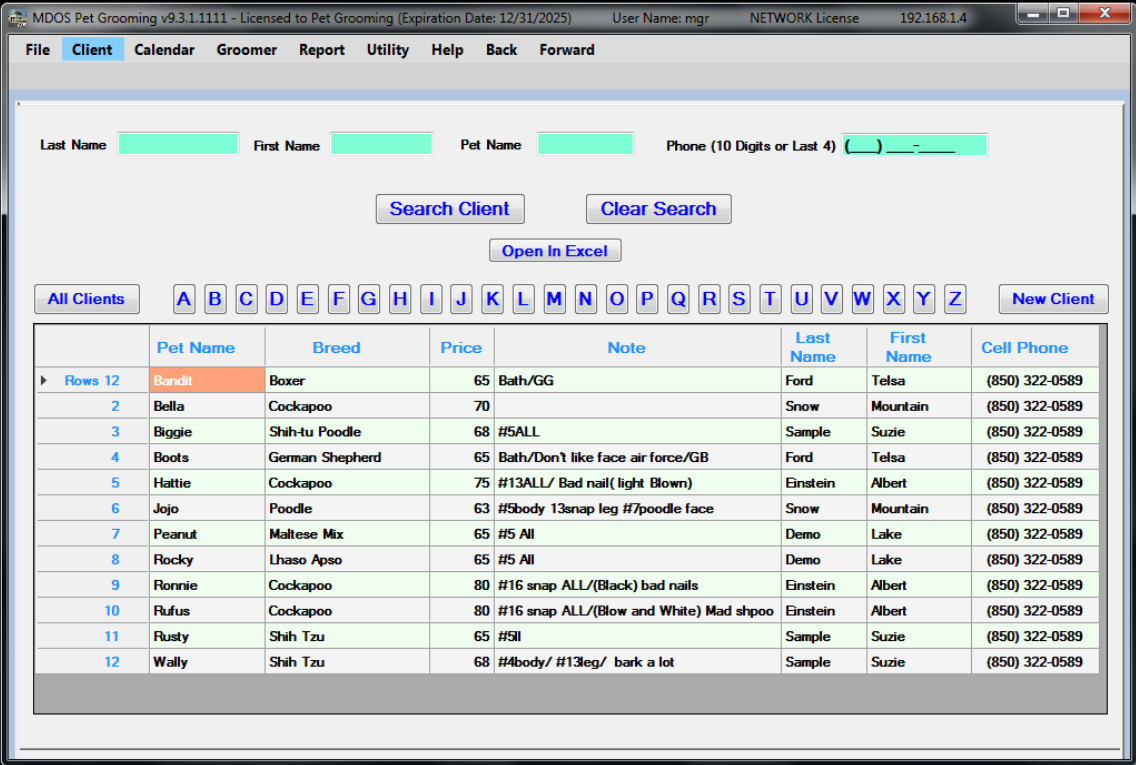The width and height of the screenshot is (1136, 765).
Task: Open the Report menu
Action: 321,49
